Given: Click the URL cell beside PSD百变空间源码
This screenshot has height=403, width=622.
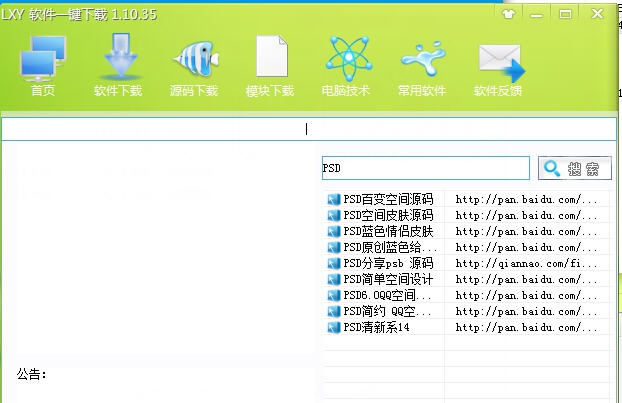Looking at the screenshot, I should pyautogui.click(x=526, y=199).
